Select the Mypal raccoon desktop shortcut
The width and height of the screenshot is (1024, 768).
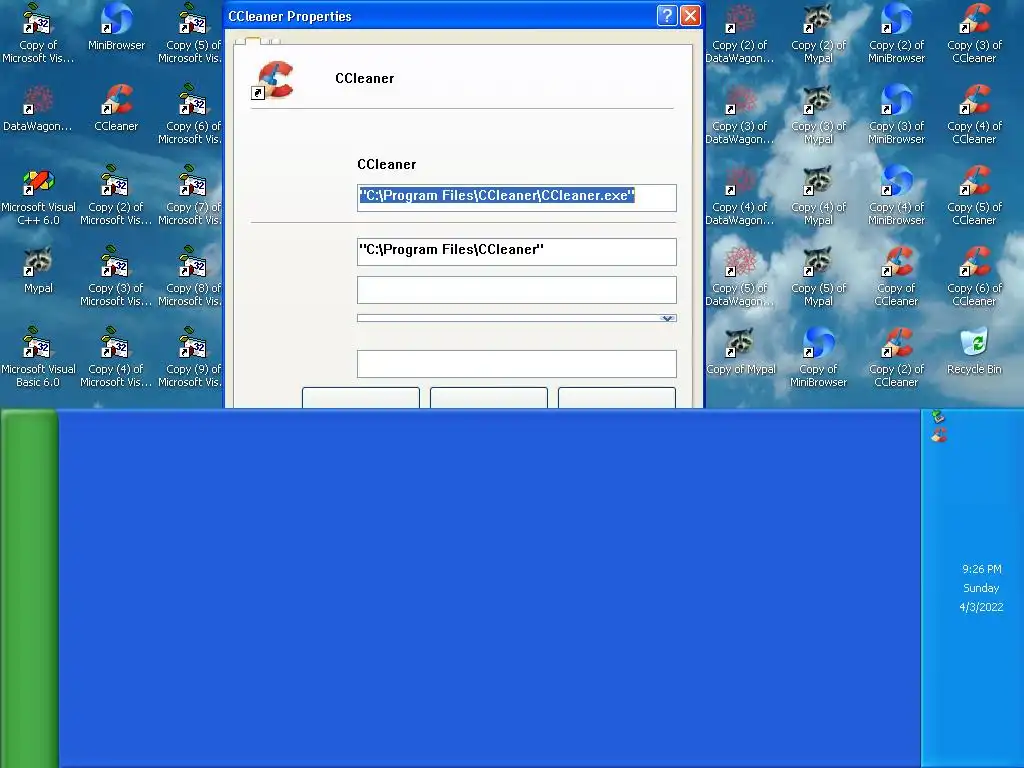tap(38, 271)
